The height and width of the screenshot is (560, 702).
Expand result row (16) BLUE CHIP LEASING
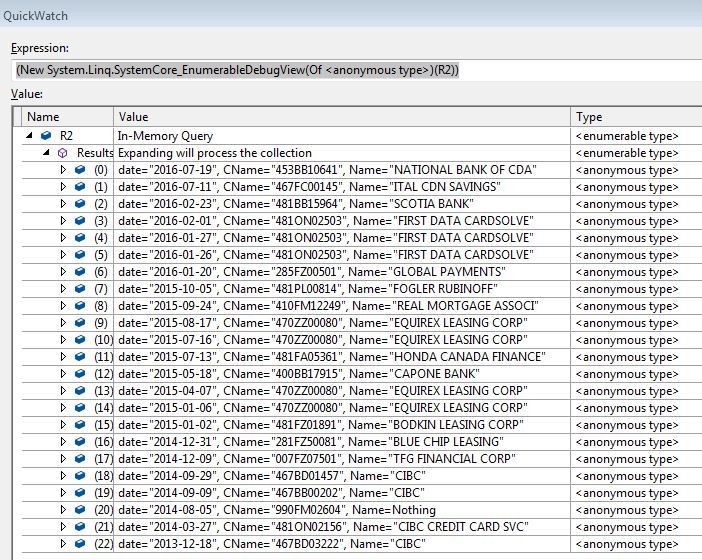(63, 441)
